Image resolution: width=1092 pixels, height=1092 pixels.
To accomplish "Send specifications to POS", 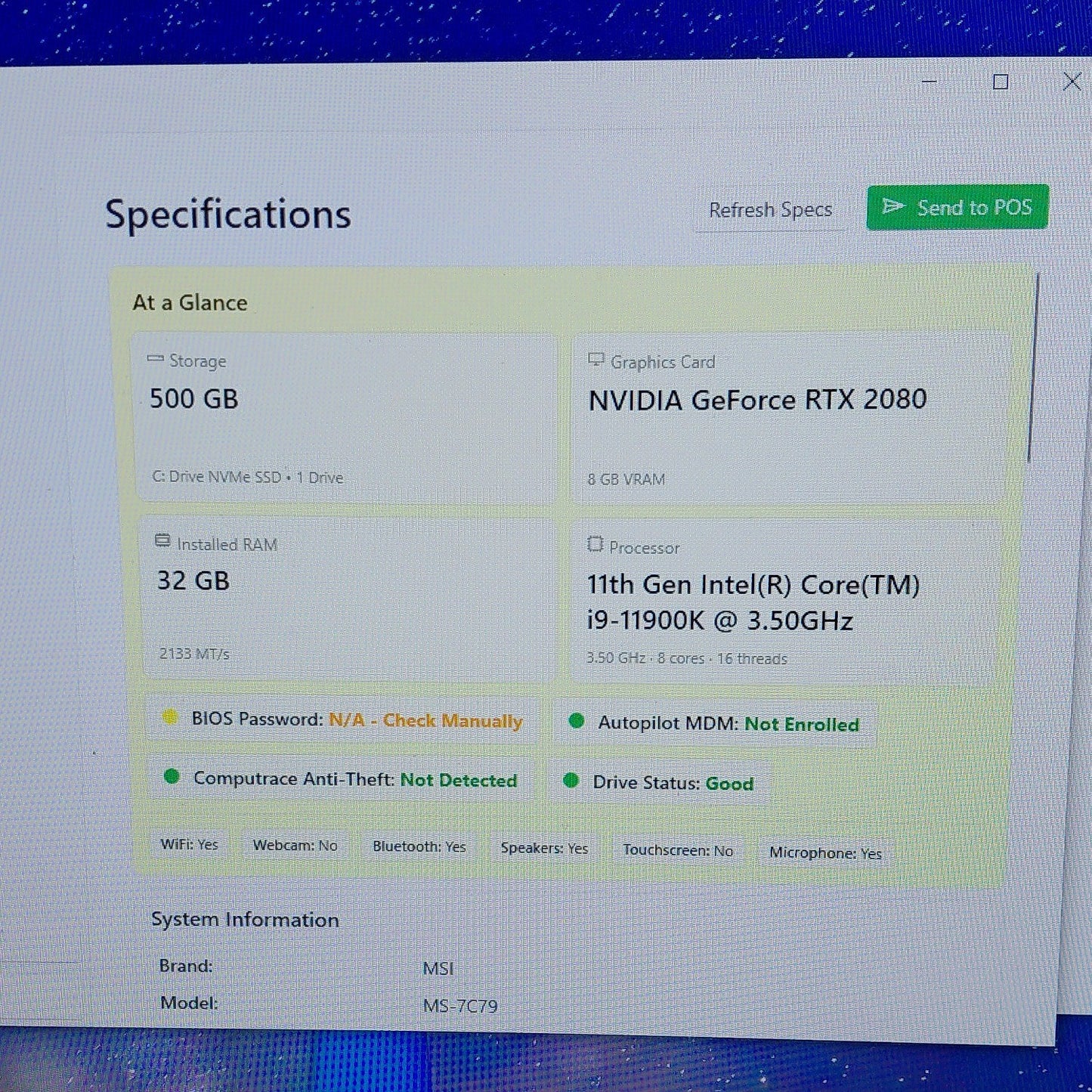I will [957, 207].
